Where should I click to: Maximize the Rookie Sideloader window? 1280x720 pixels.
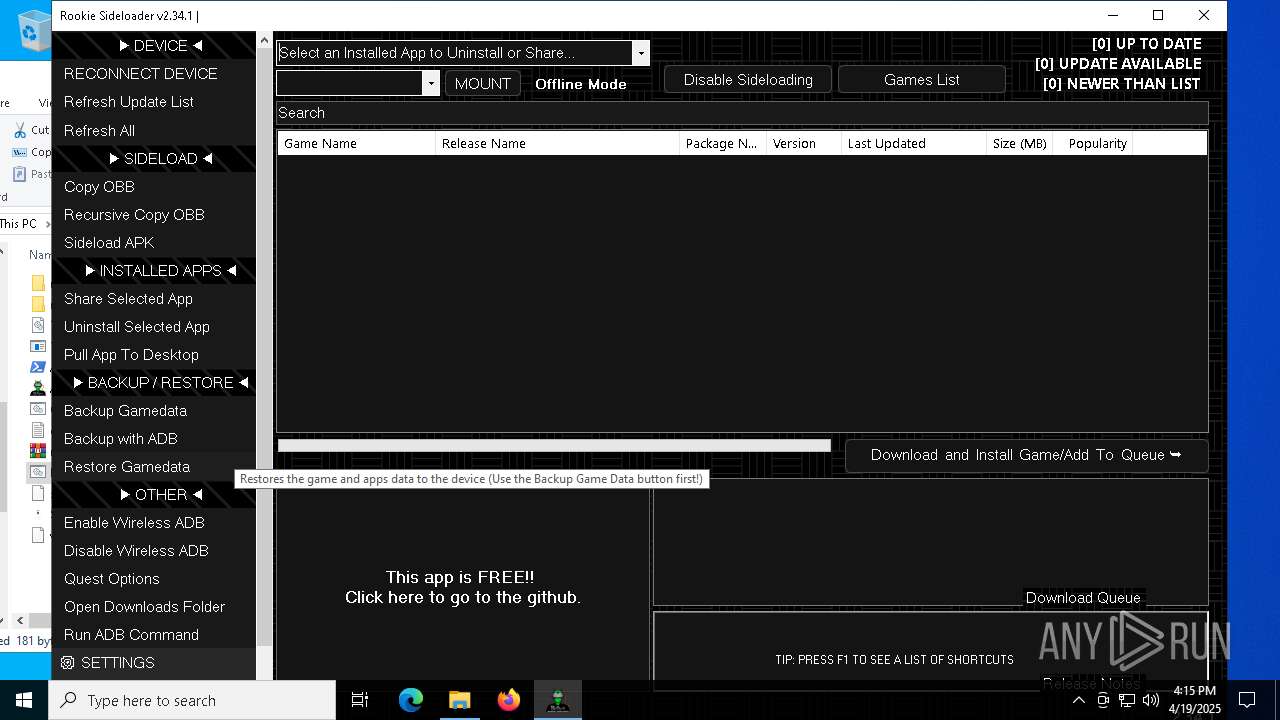click(x=1158, y=15)
